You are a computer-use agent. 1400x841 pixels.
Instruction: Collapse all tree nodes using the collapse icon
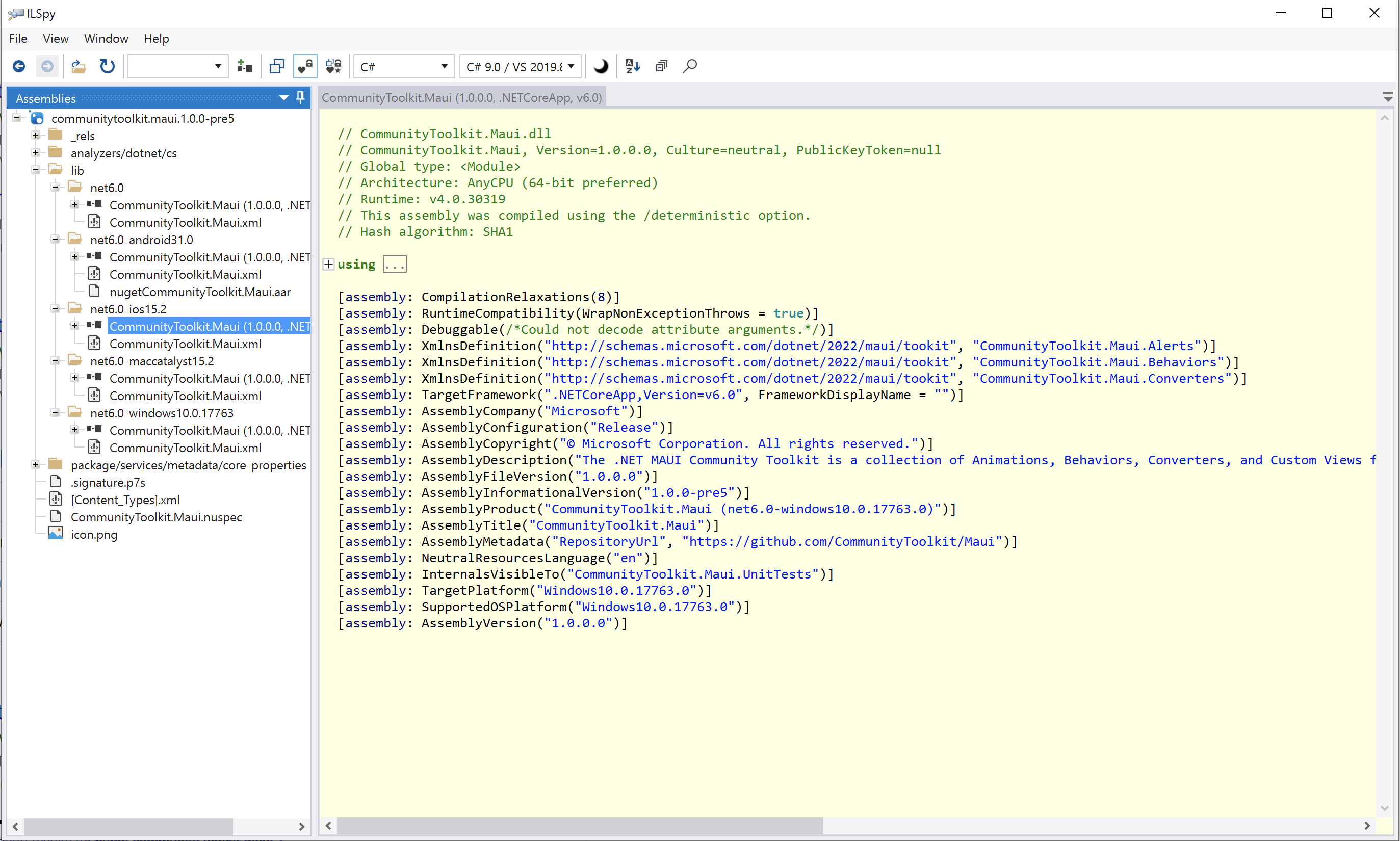pyautogui.click(x=661, y=66)
